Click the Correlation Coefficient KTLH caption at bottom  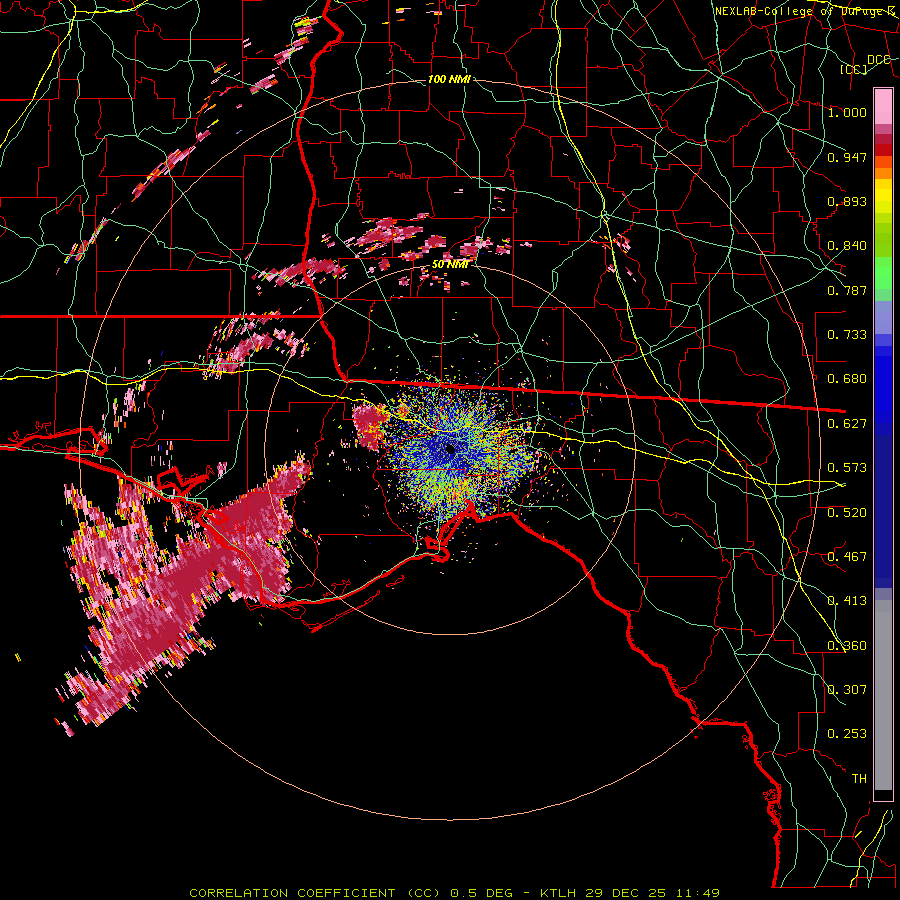coord(454,893)
